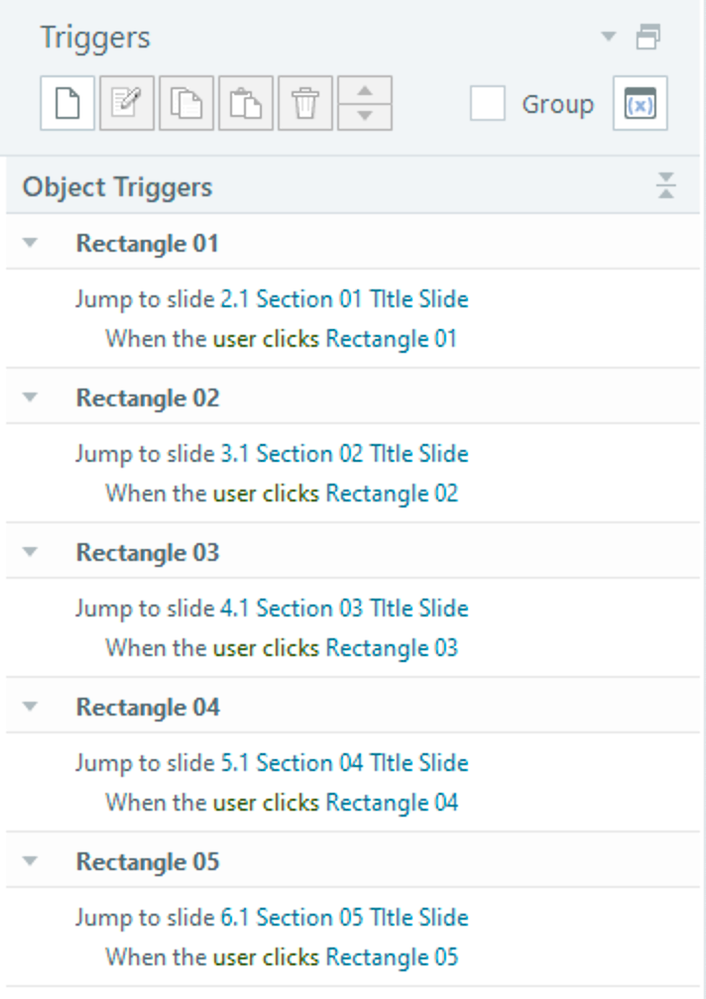Collapse the Rectangle 05 trigger group
The image size is (706, 999).
coord(30,861)
